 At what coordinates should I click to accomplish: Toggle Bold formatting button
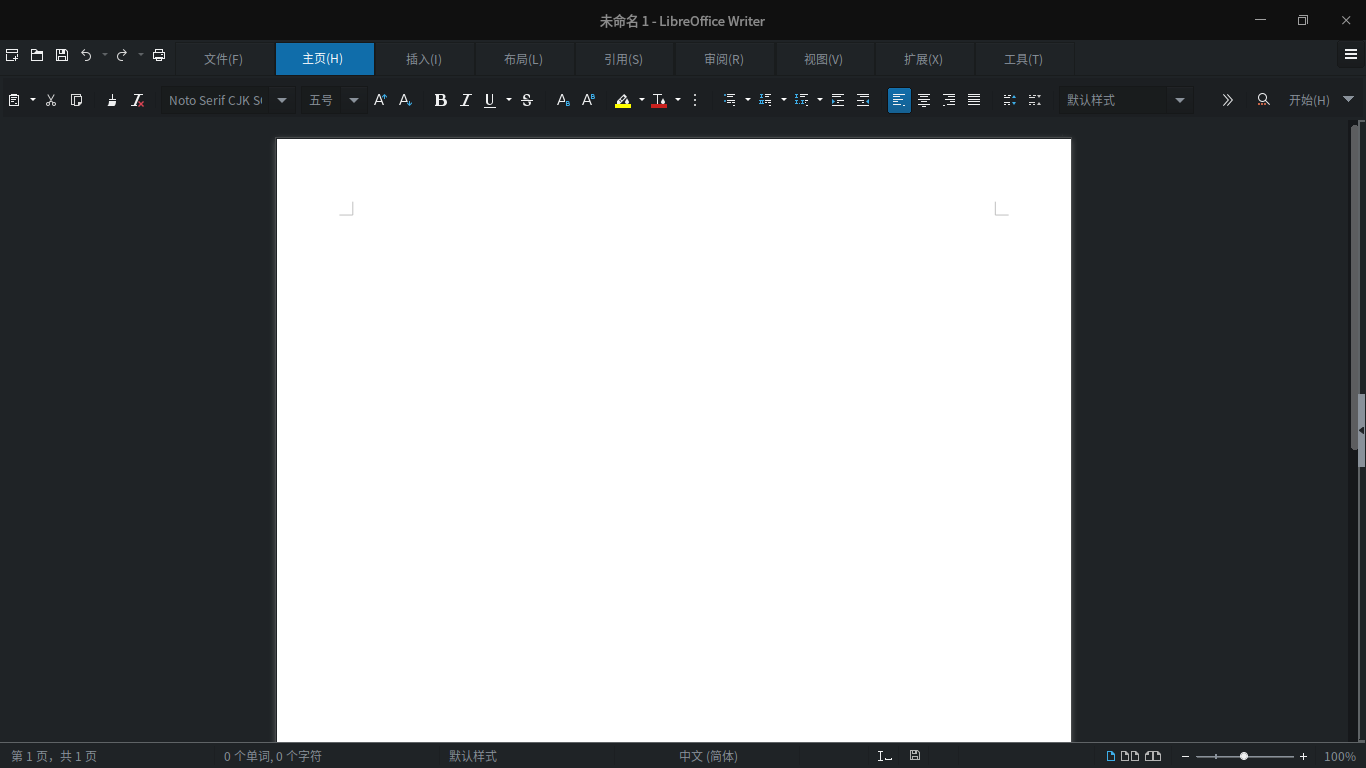click(440, 100)
